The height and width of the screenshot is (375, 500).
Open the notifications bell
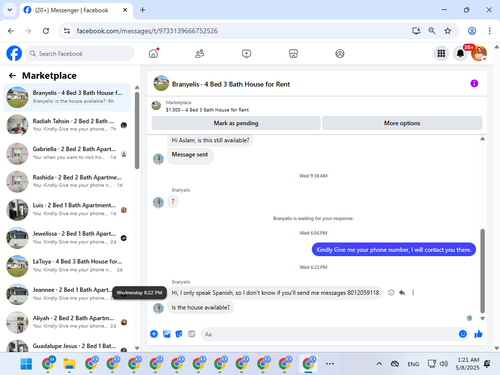pos(460,53)
